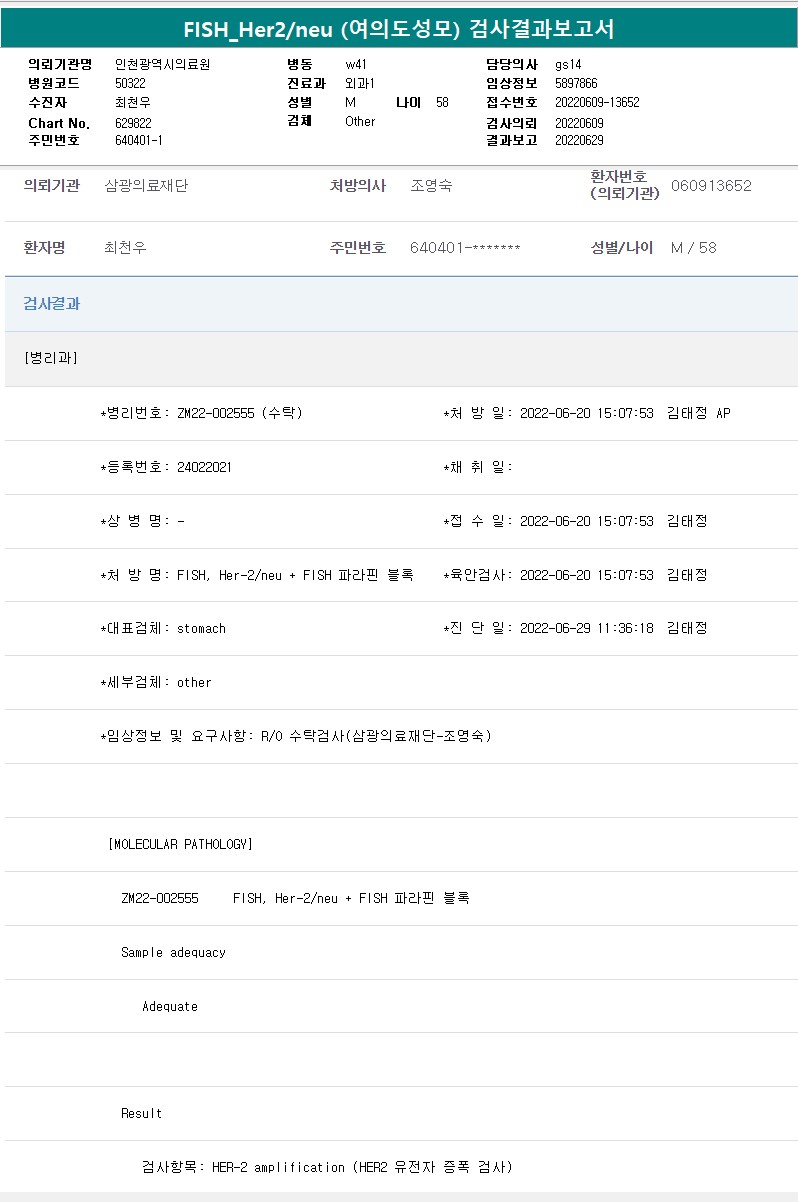This screenshot has width=798, height=1202.
Task: Select the 성별 value M in header
Action: [x=350, y=102]
